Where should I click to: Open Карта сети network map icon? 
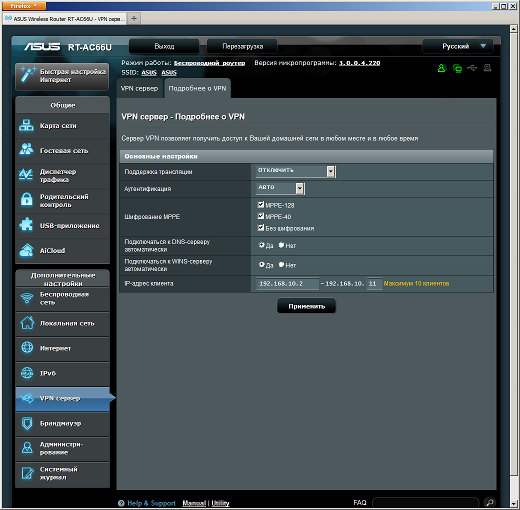click(x=26, y=126)
